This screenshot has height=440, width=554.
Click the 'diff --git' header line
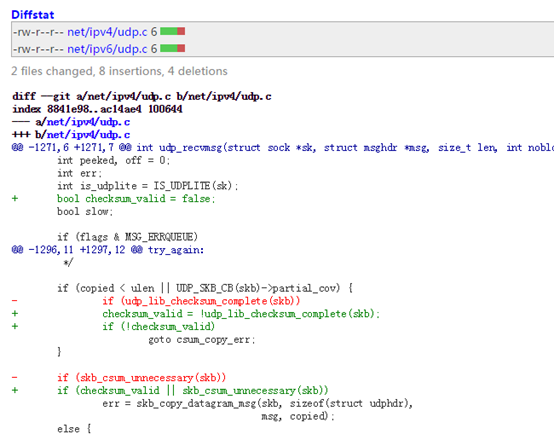coord(142,96)
